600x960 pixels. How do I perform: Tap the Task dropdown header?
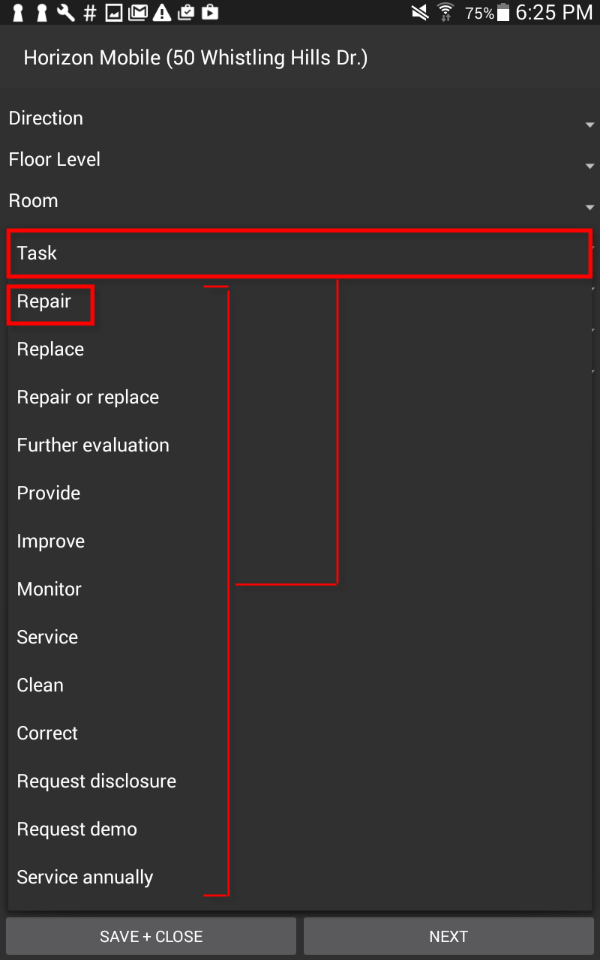(x=300, y=254)
